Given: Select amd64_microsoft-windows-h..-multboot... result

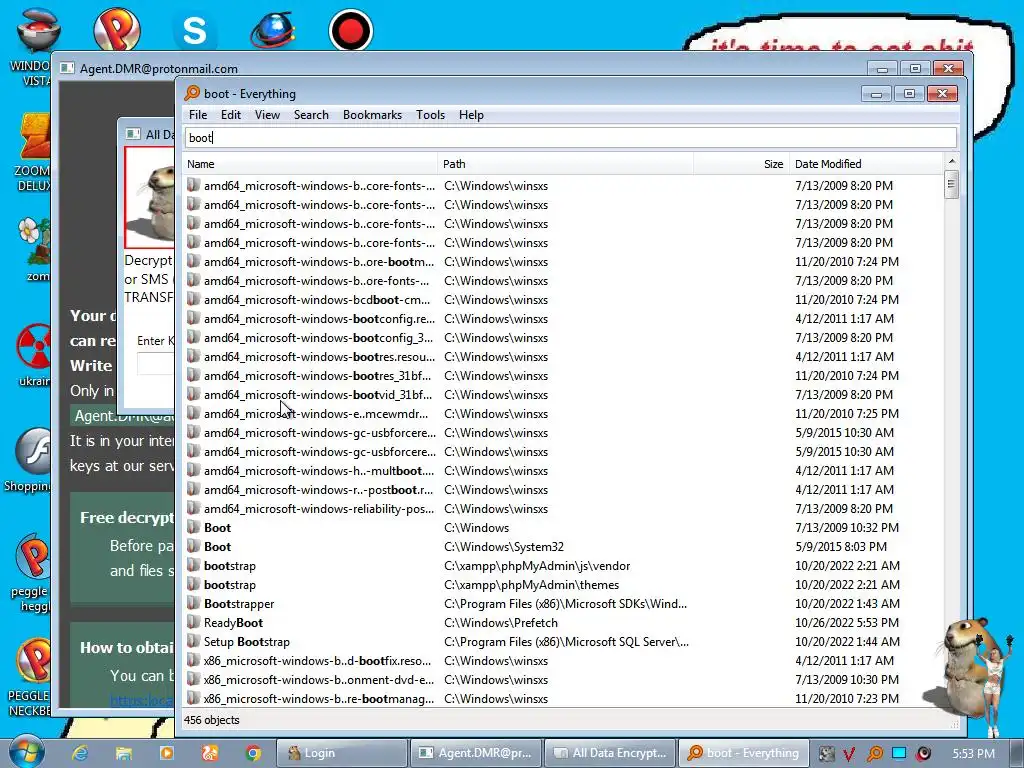Looking at the screenshot, I should click(x=318, y=471).
